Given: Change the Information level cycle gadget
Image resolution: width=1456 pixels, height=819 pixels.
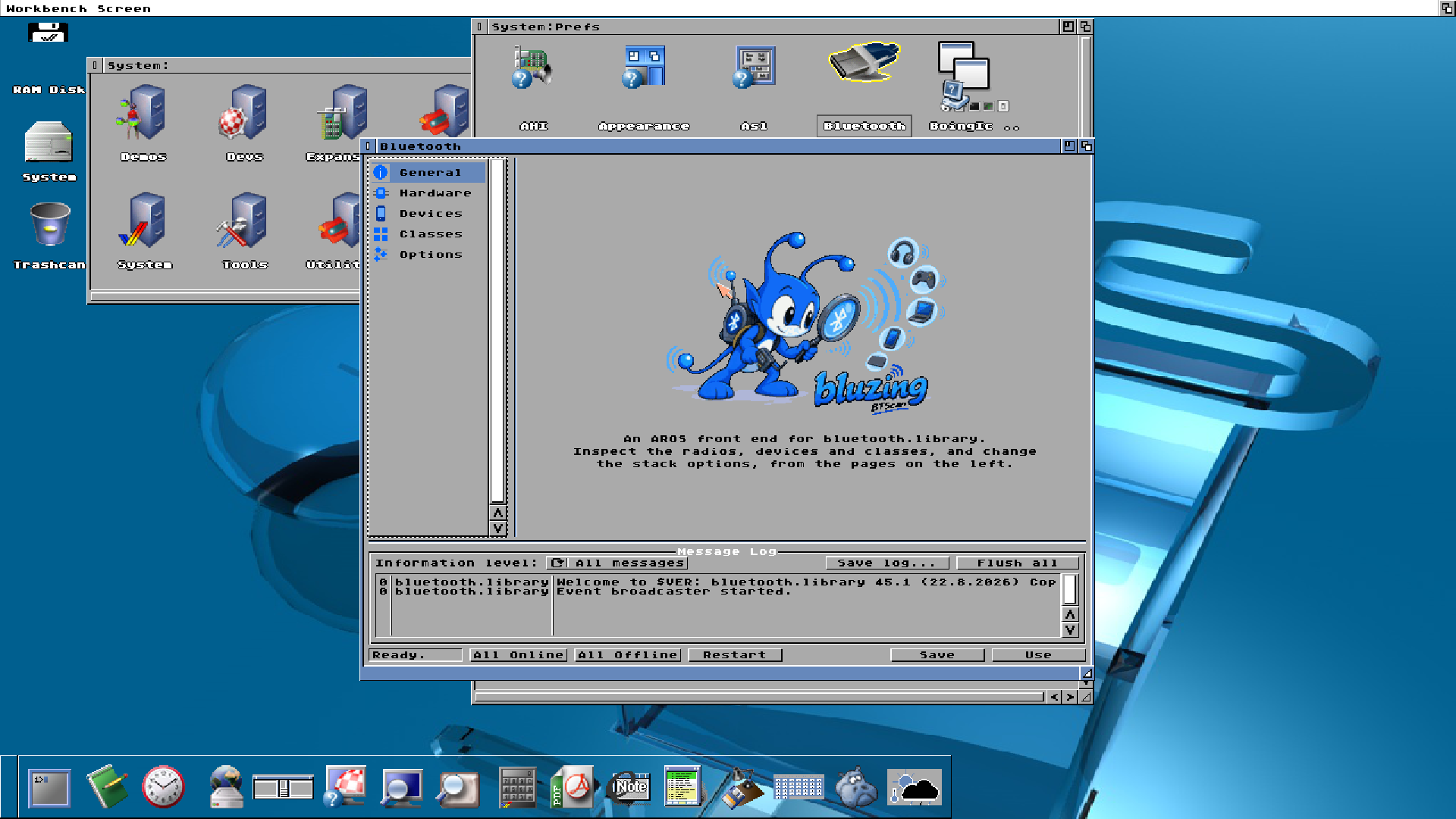Looking at the screenshot, I should (x=617, y=563).
